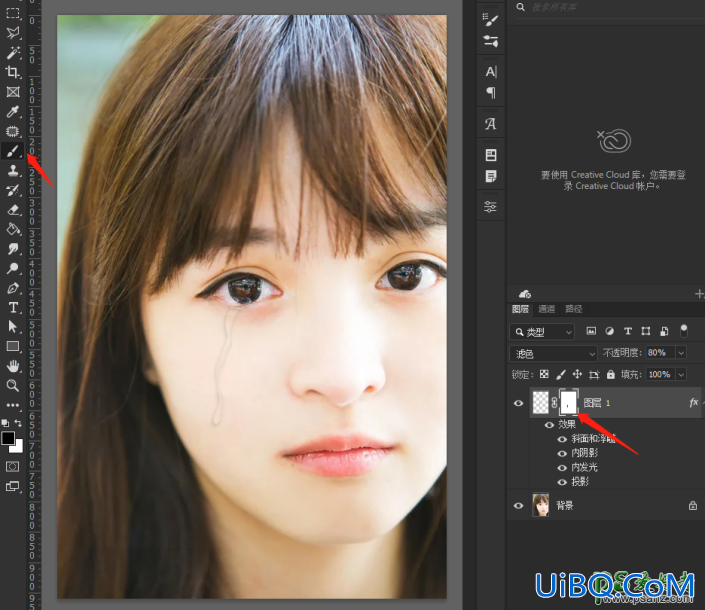Select the History Brush tool
The height and width of the screenshot is (610, 705).
[x=13, y=191]
